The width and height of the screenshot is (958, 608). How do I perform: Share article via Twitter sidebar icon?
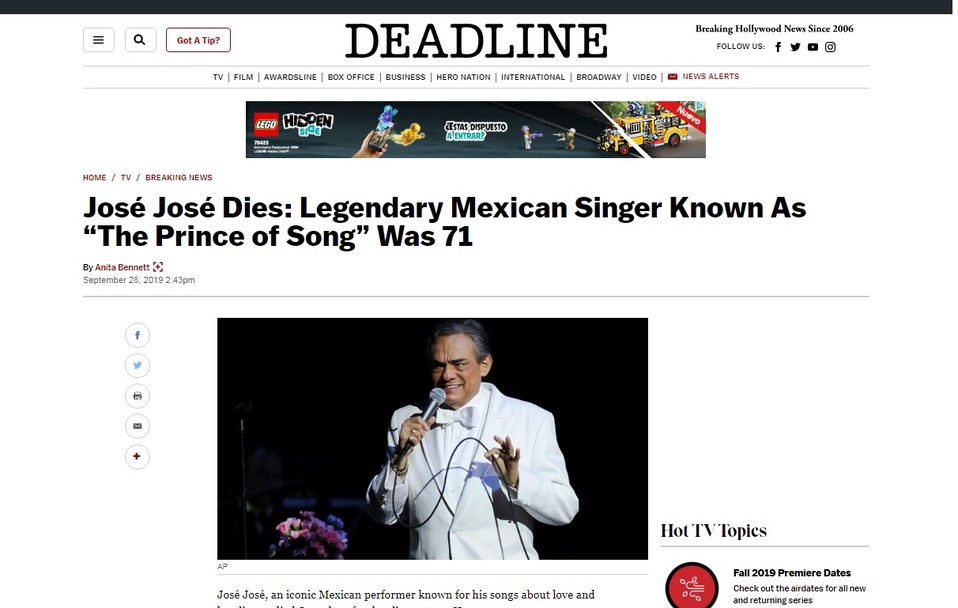137,365
